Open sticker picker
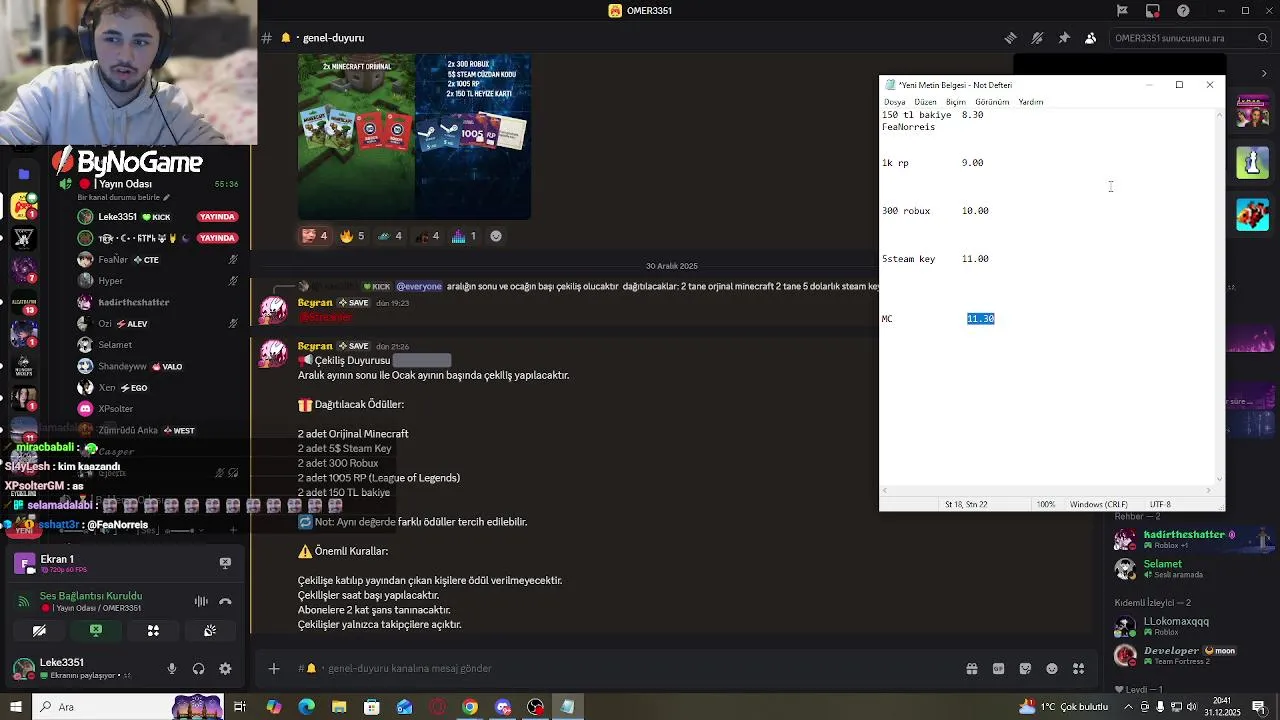 pos(1025,668)
